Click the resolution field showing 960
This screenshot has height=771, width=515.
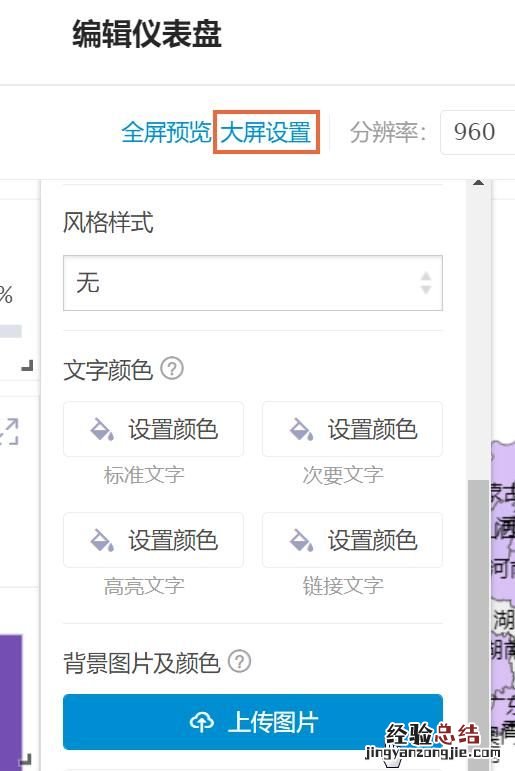(478, 132)
